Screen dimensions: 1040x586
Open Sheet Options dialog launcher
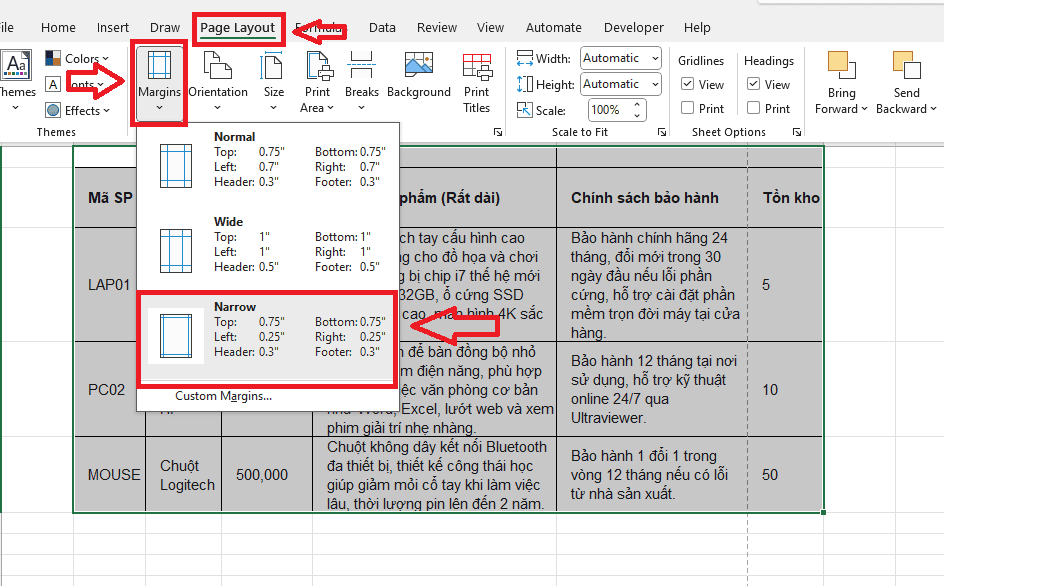point(797,133)
